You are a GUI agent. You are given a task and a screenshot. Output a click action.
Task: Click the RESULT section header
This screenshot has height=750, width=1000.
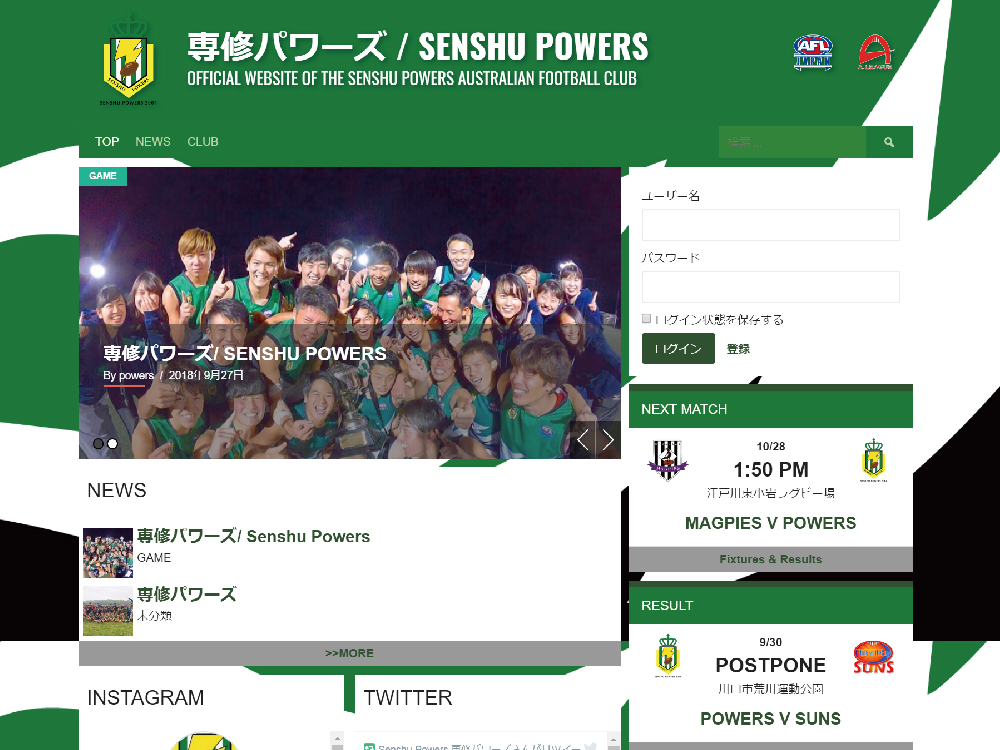[770, 605]
